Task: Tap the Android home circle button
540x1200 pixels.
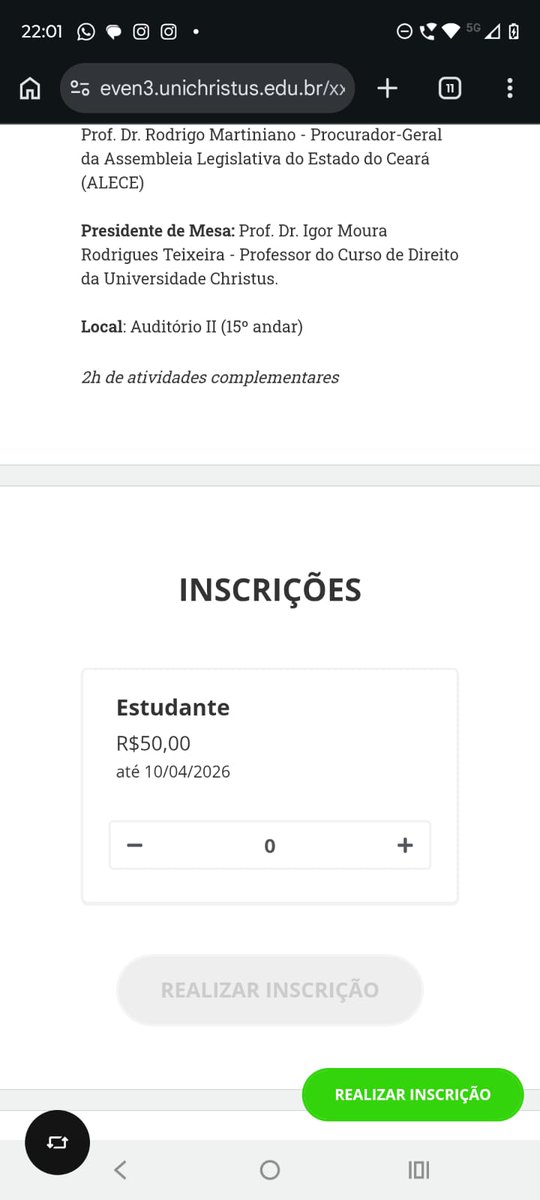Action: point(270,1170)
